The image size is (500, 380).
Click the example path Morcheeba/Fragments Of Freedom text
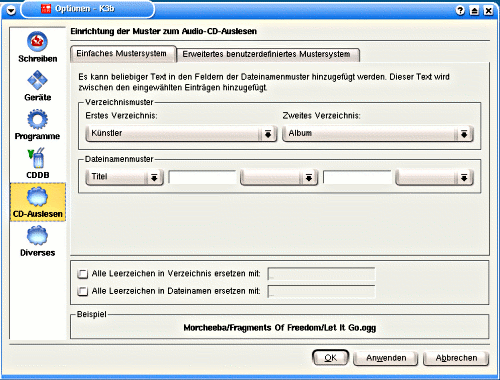[x=280, y=328]
